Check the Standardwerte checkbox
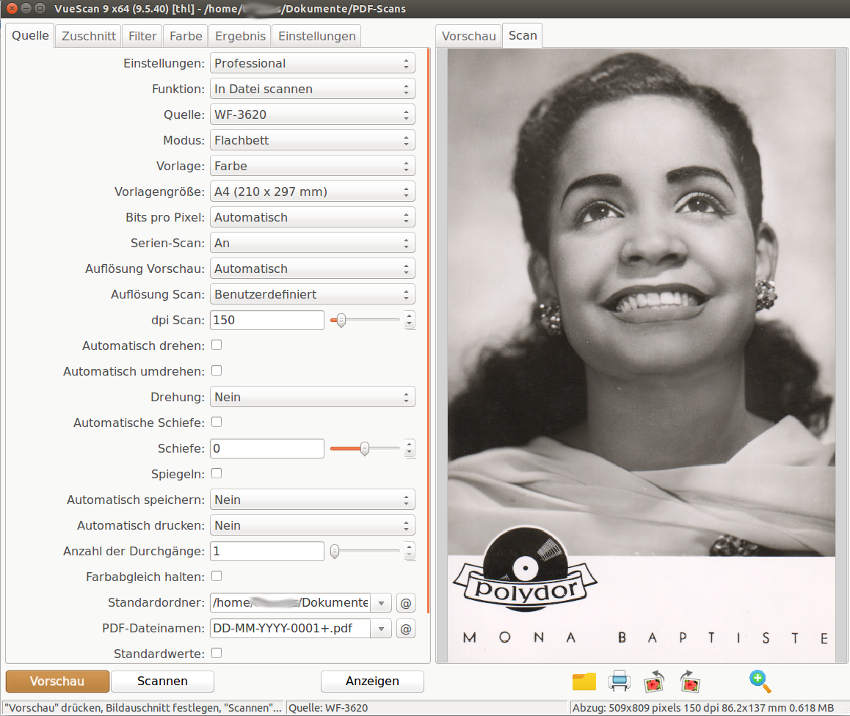850x716 pixels. coord(216,653)
